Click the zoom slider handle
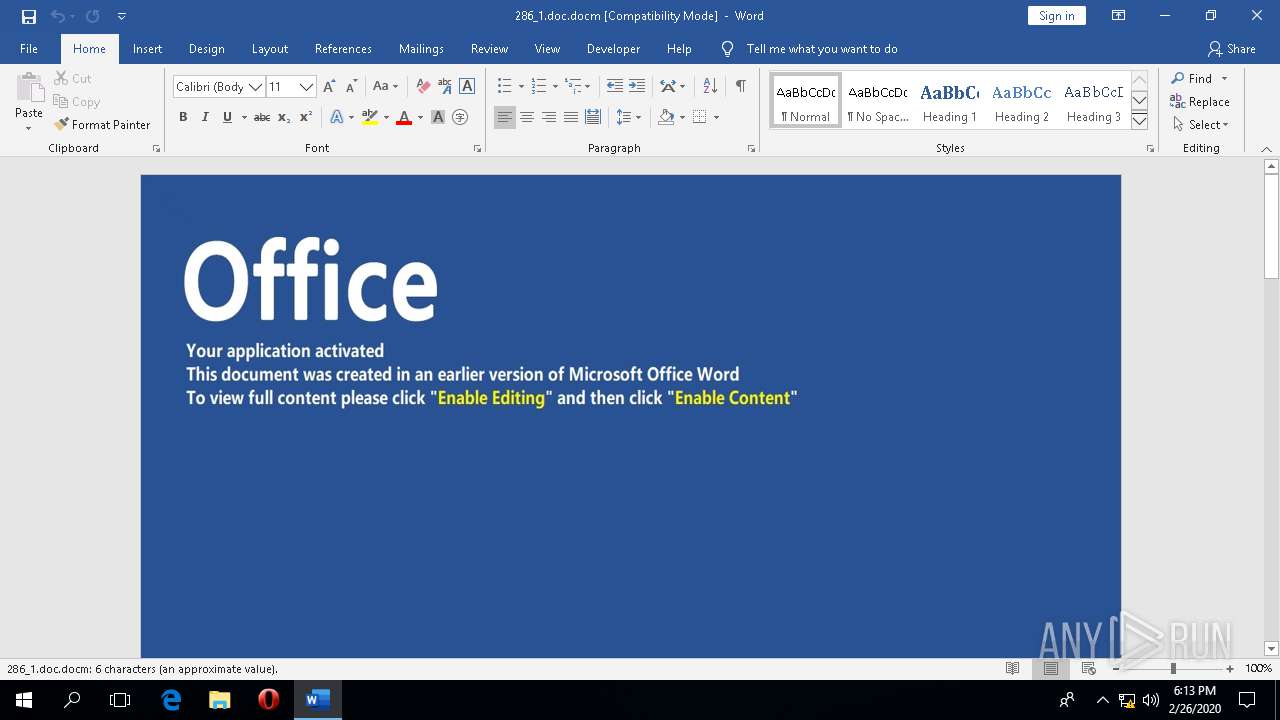The height and width of the screenshot is (720, 1280). pyautogui.click(x=1173, y=669)
